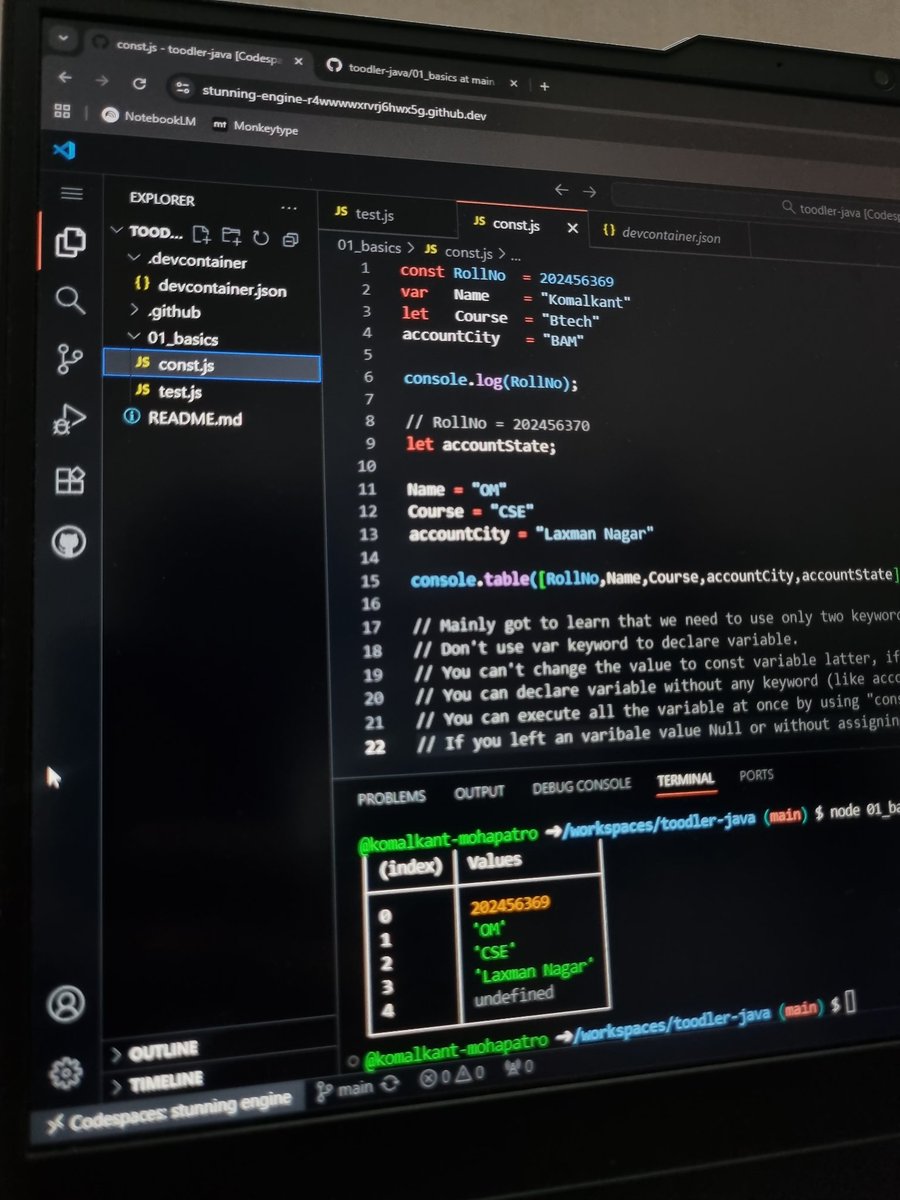Open the Manage settings gear
The height and width of the screenshot is (1200, 900).
click(x=66, y=1071)
